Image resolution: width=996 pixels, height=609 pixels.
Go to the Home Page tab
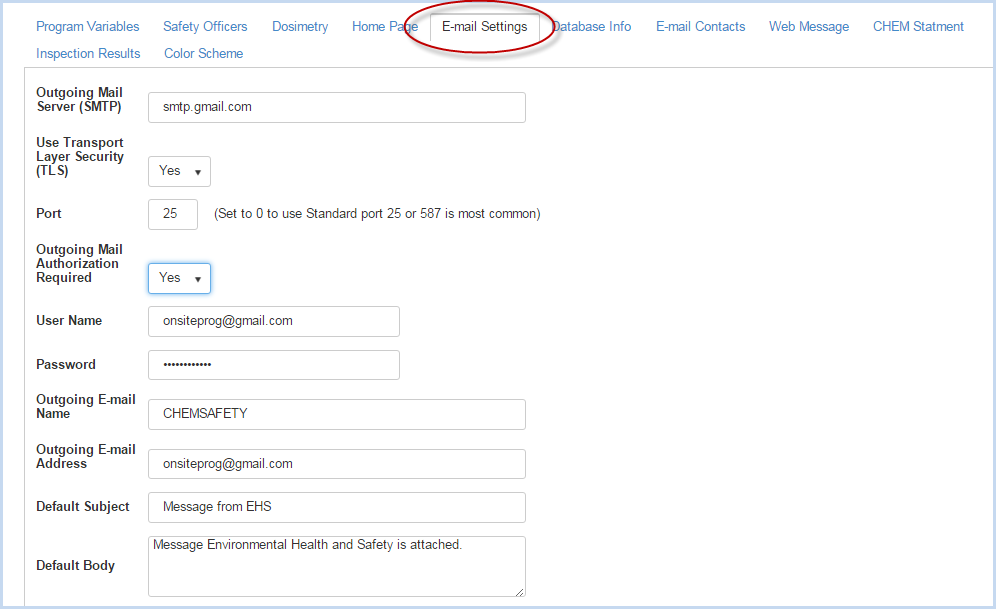[385, 27]
